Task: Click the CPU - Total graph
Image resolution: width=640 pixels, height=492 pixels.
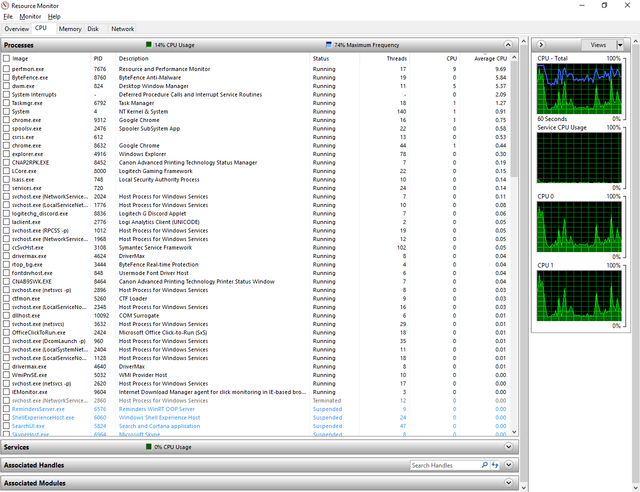Action: [x=579, y=89]
